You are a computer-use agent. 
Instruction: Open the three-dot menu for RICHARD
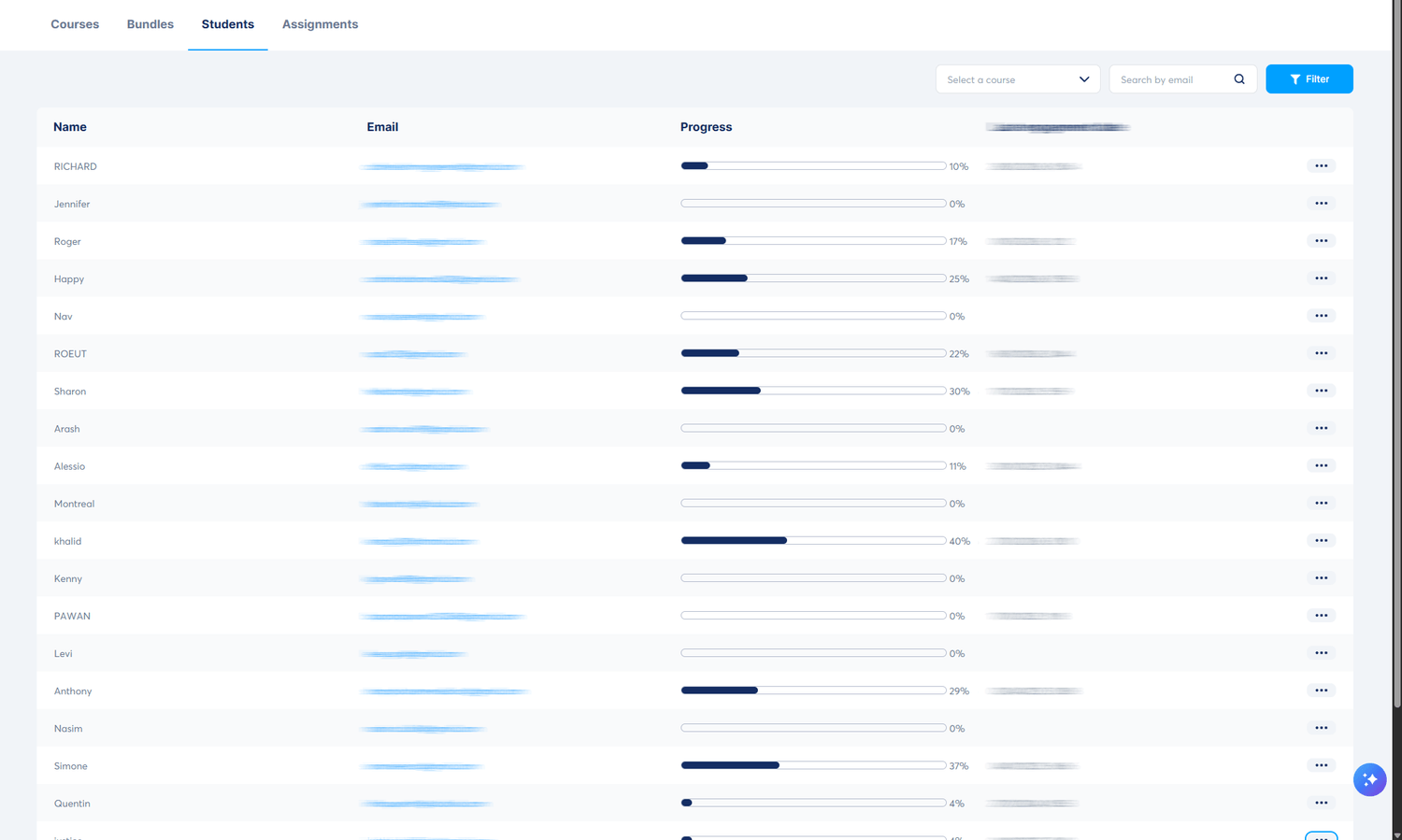pos(1321,166)
